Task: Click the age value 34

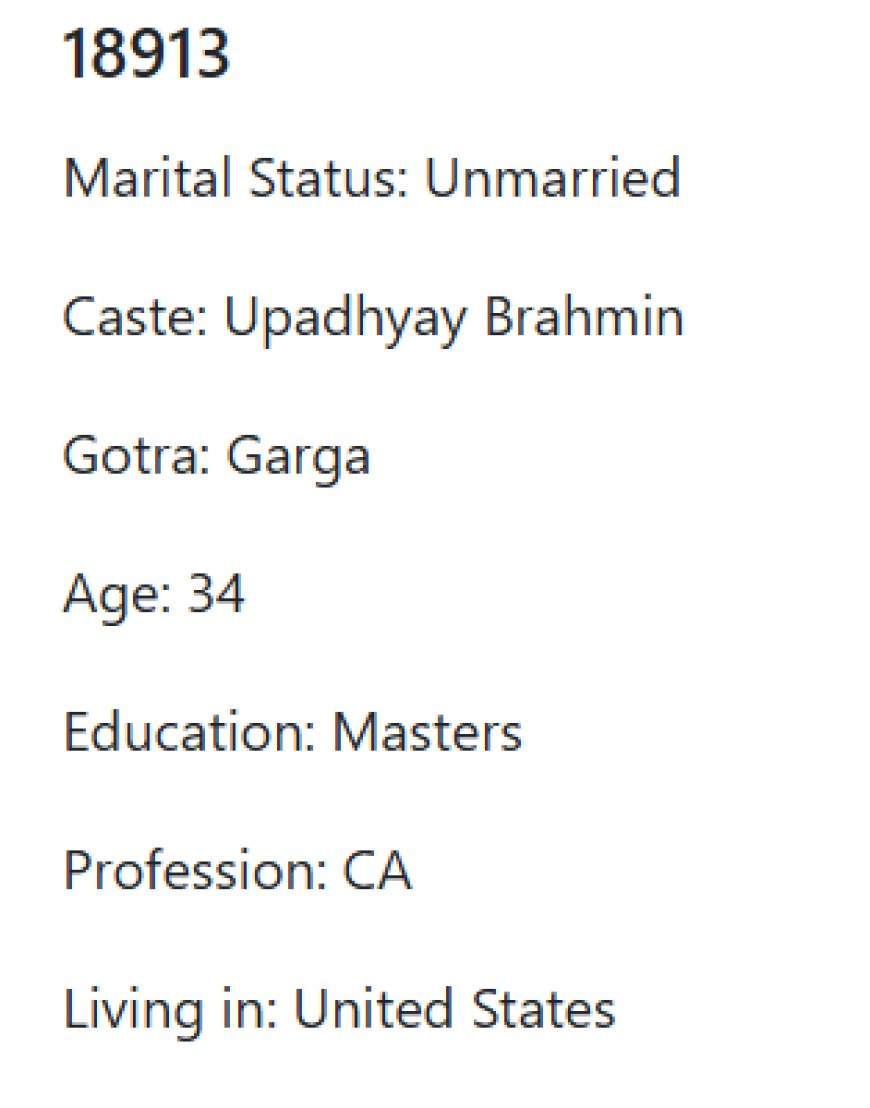Action: [x=216, y=594]
